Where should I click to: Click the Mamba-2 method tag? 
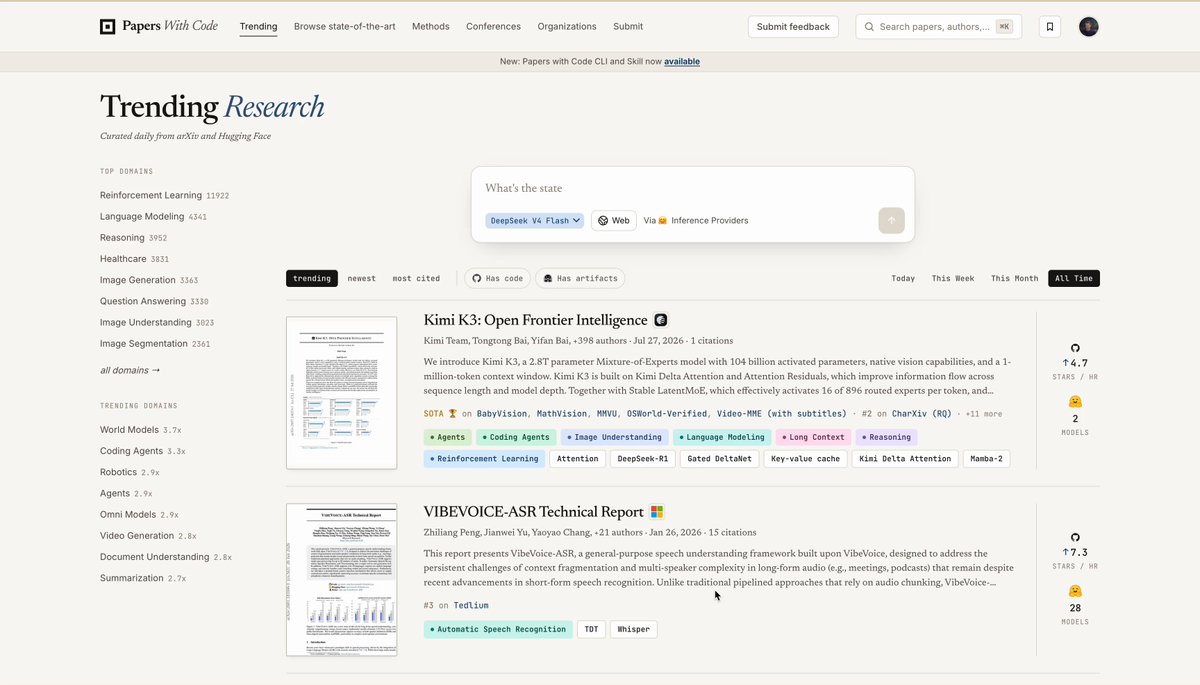pos(987,459)
